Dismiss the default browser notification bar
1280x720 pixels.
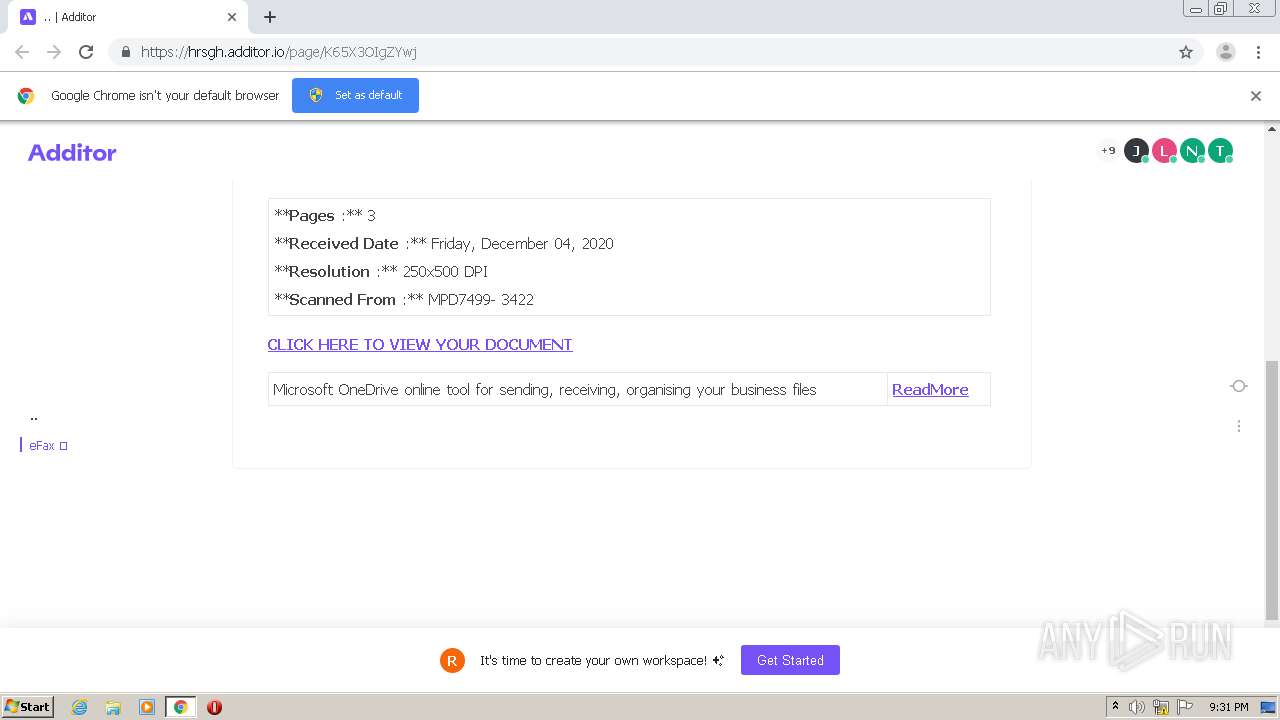[x=1256, y=96]
